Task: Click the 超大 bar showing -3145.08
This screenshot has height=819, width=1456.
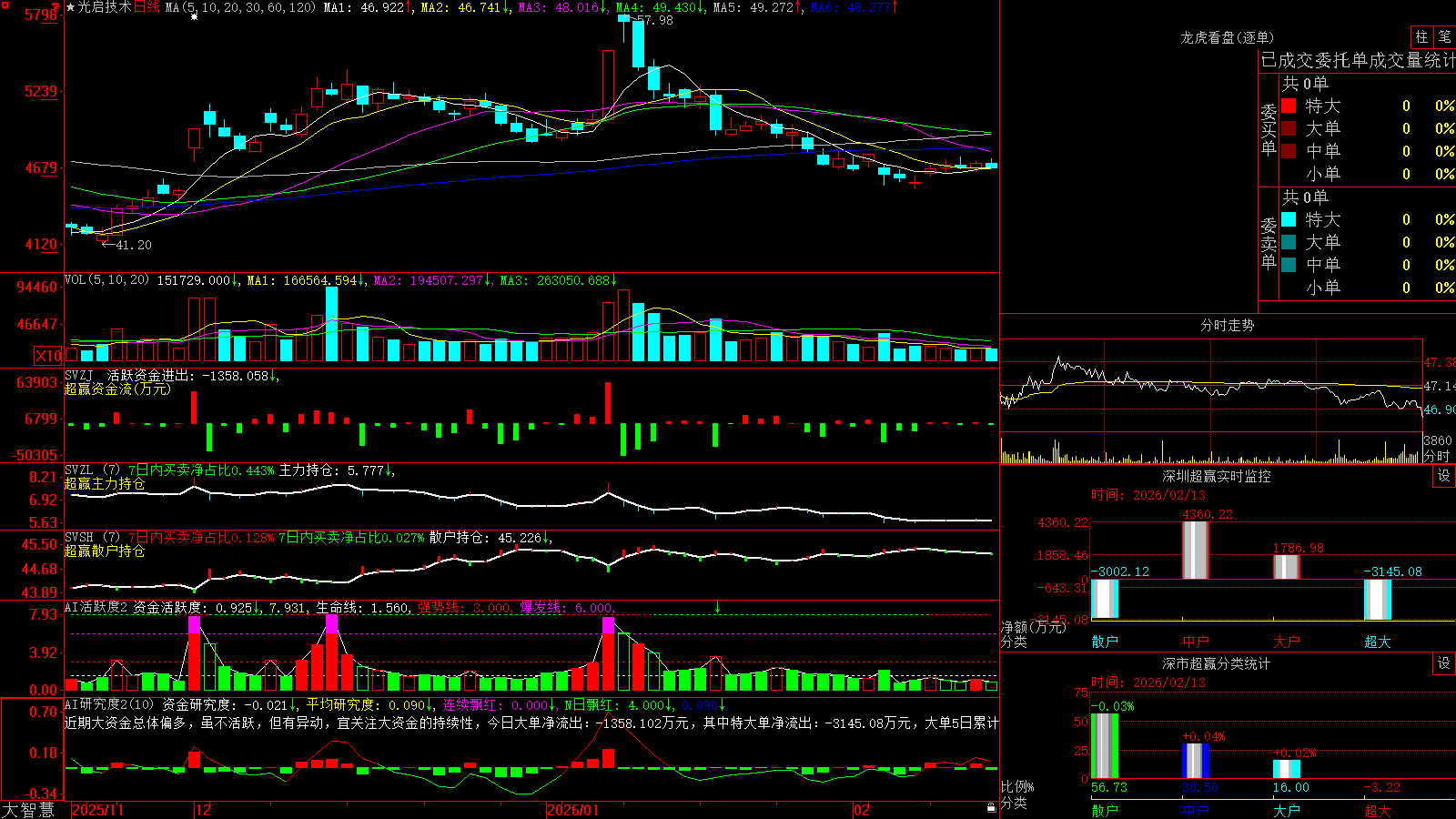Action: coord(1378,600)
